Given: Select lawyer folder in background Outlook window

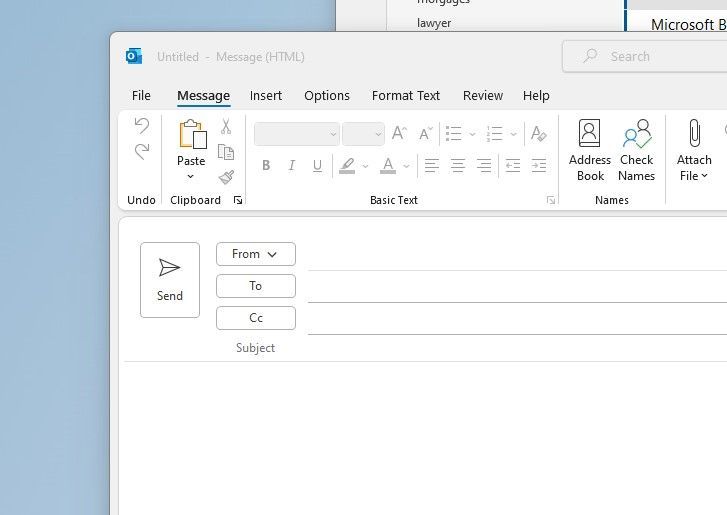Looking at the screenshot, I should tap(434, 23).
